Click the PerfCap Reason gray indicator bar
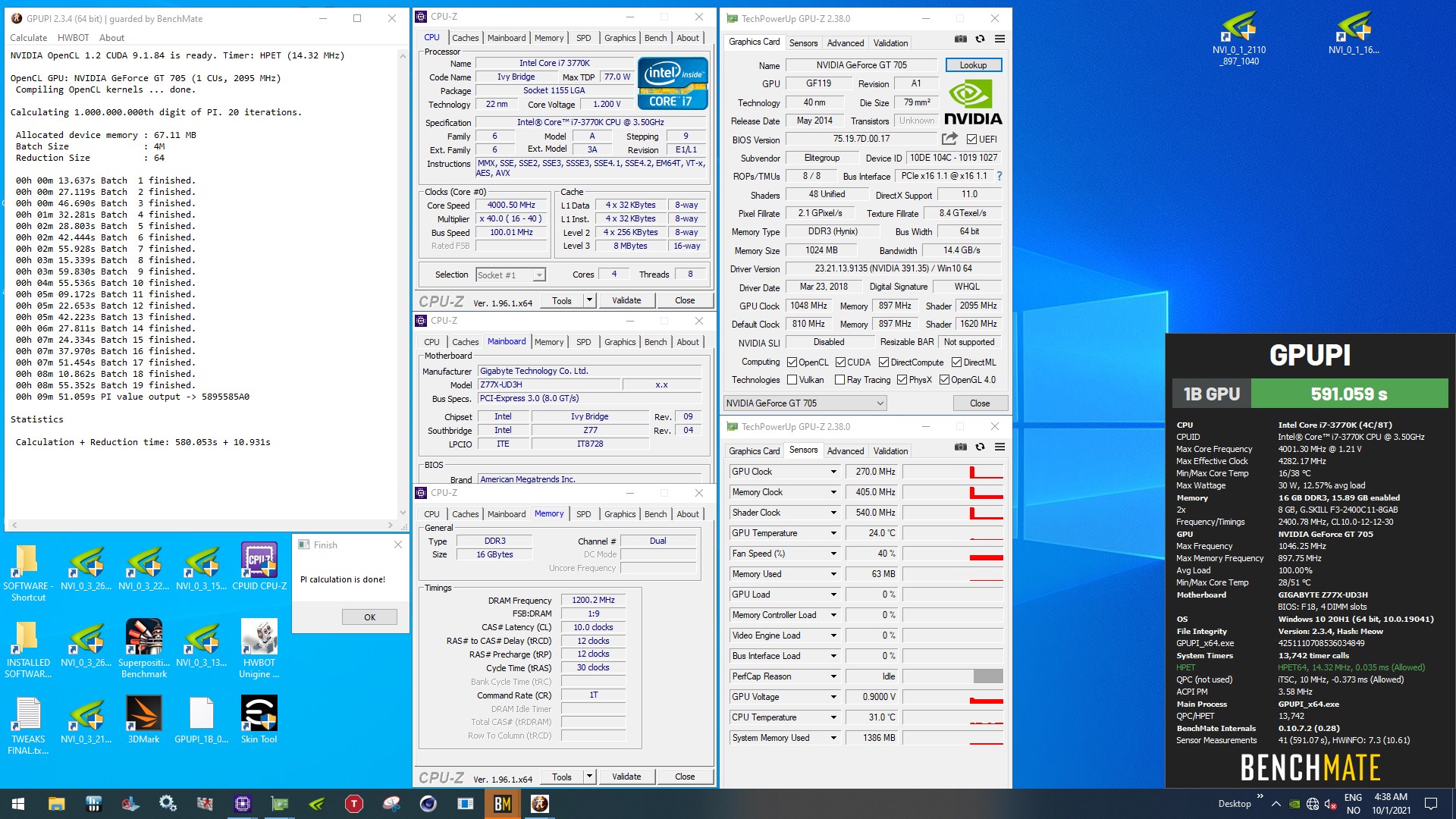Screen dimensions: 1456x819 (x=987, y=676)
